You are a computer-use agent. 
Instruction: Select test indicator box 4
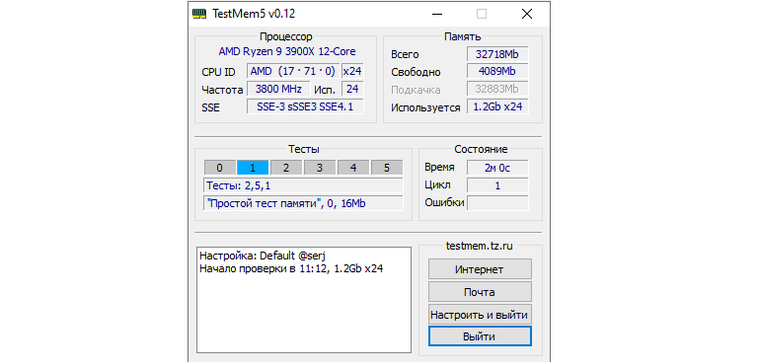353,168
